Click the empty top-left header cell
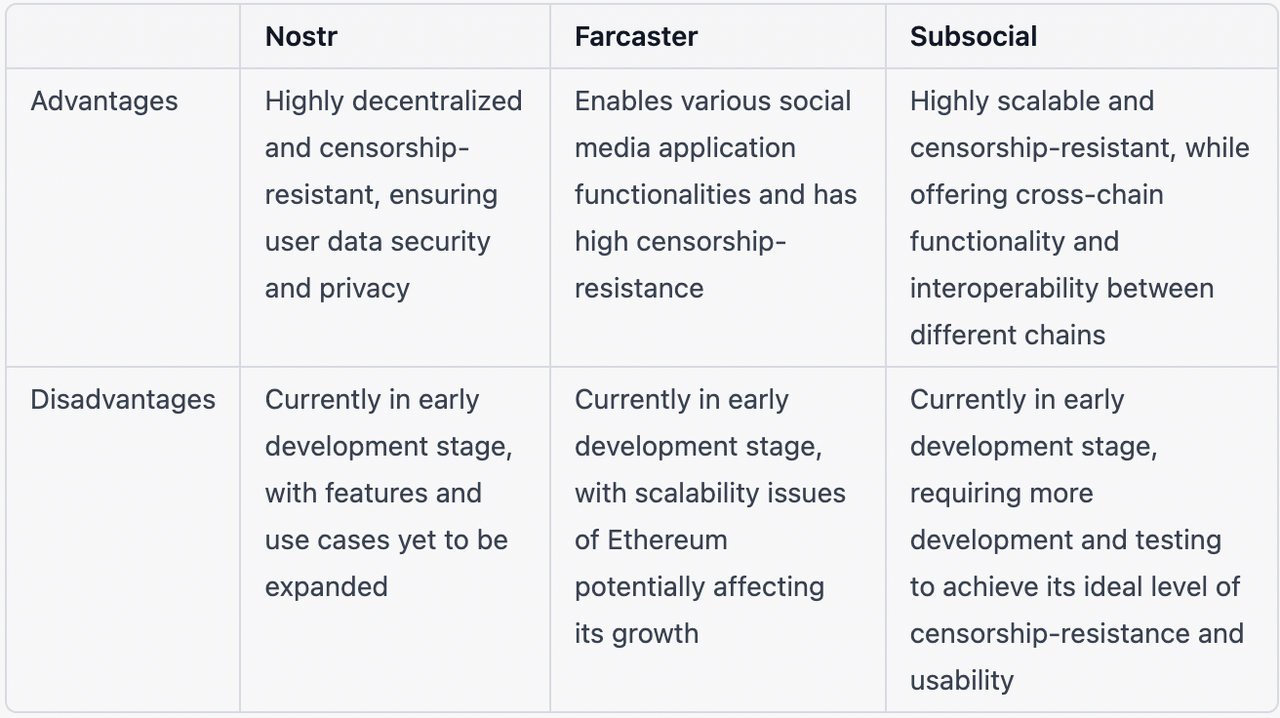This screenshot has width=1280, height=718. click(123, 37)
